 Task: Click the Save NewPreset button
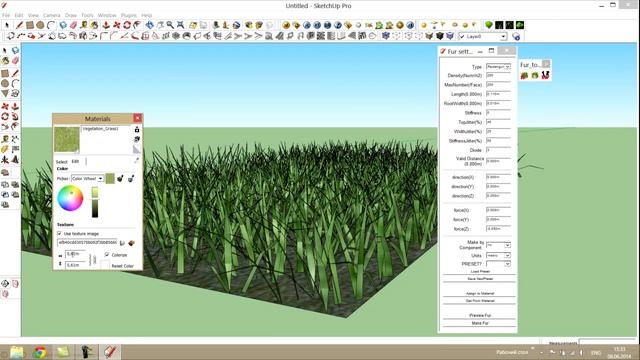tap(480, 279)
